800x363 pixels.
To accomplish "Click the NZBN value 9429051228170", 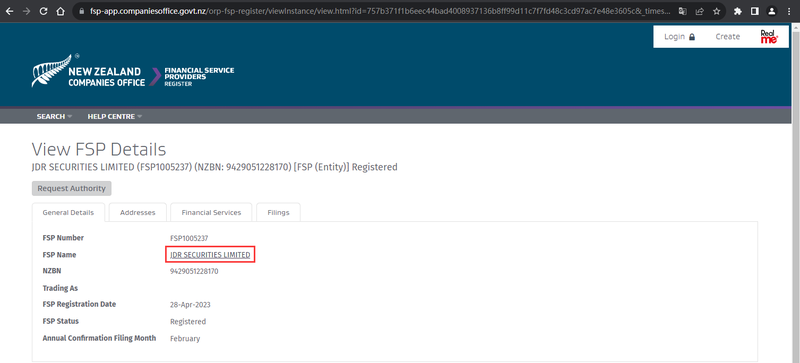I will [x=194, y=272].
